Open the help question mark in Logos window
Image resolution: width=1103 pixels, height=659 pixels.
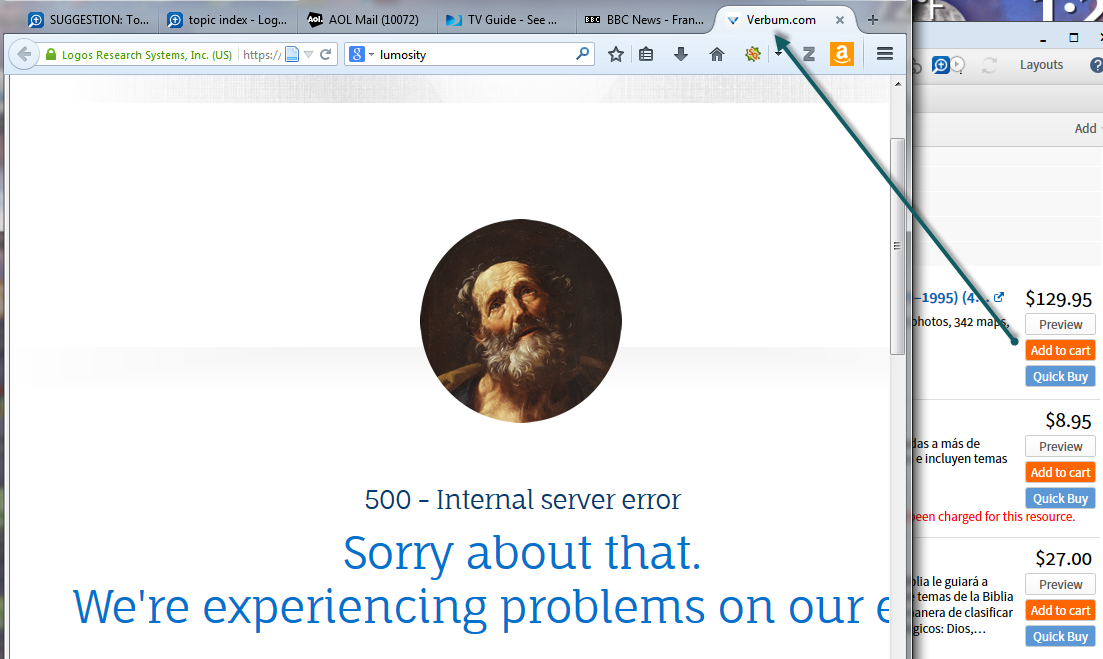tap(1096, 65)
